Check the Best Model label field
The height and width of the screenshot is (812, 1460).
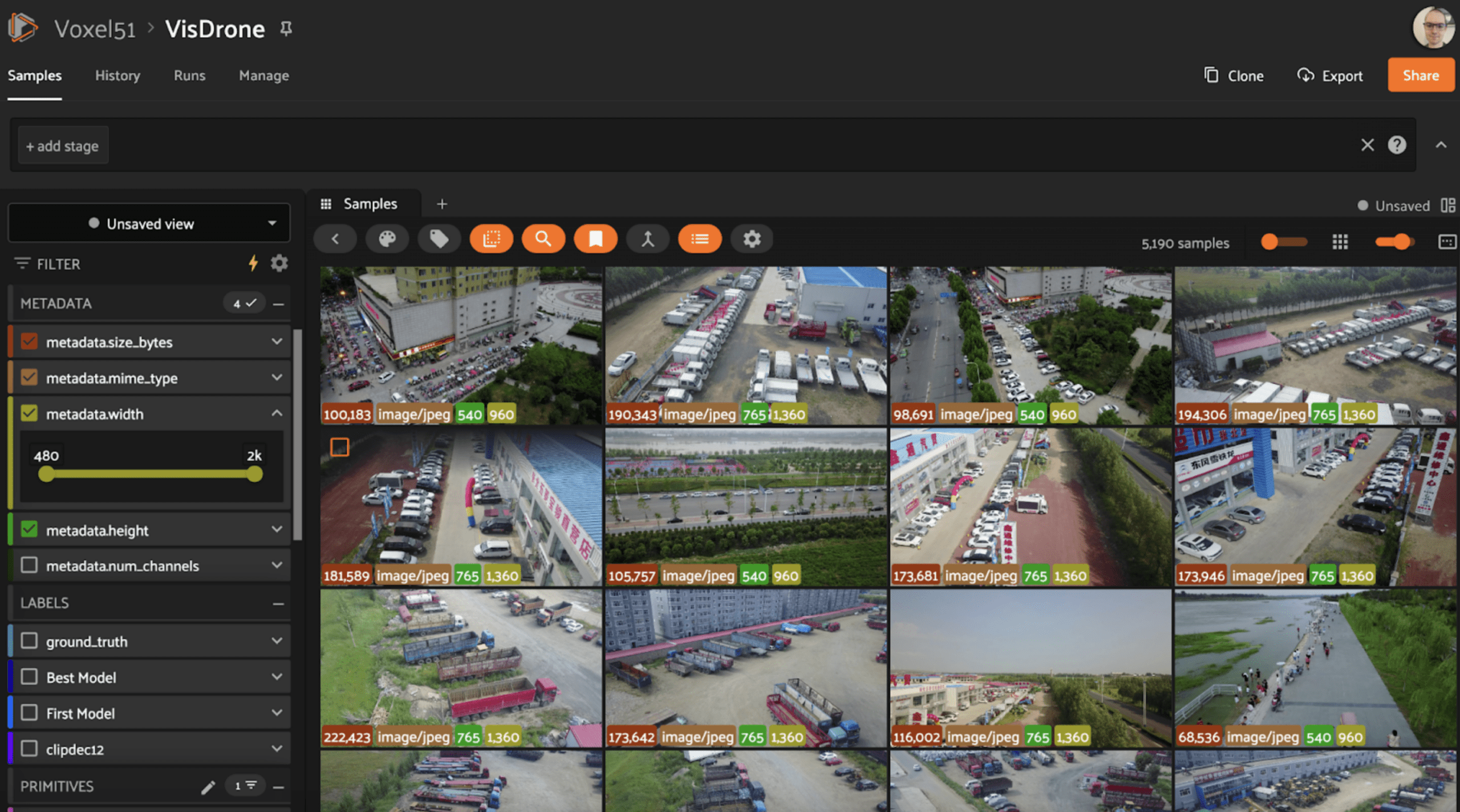(x=29, y=677)
